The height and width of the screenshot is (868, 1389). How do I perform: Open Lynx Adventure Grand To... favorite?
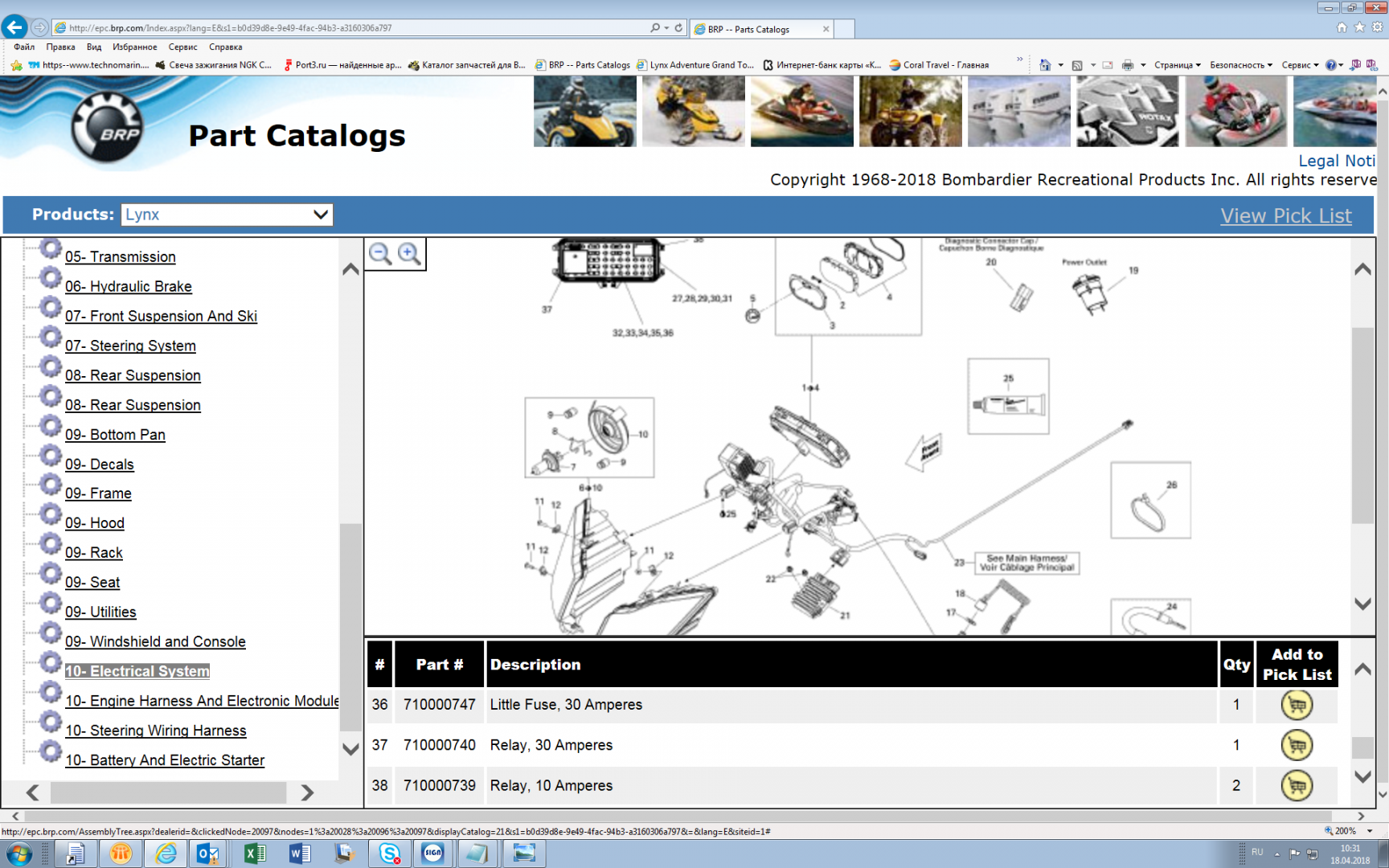(695, 65)
